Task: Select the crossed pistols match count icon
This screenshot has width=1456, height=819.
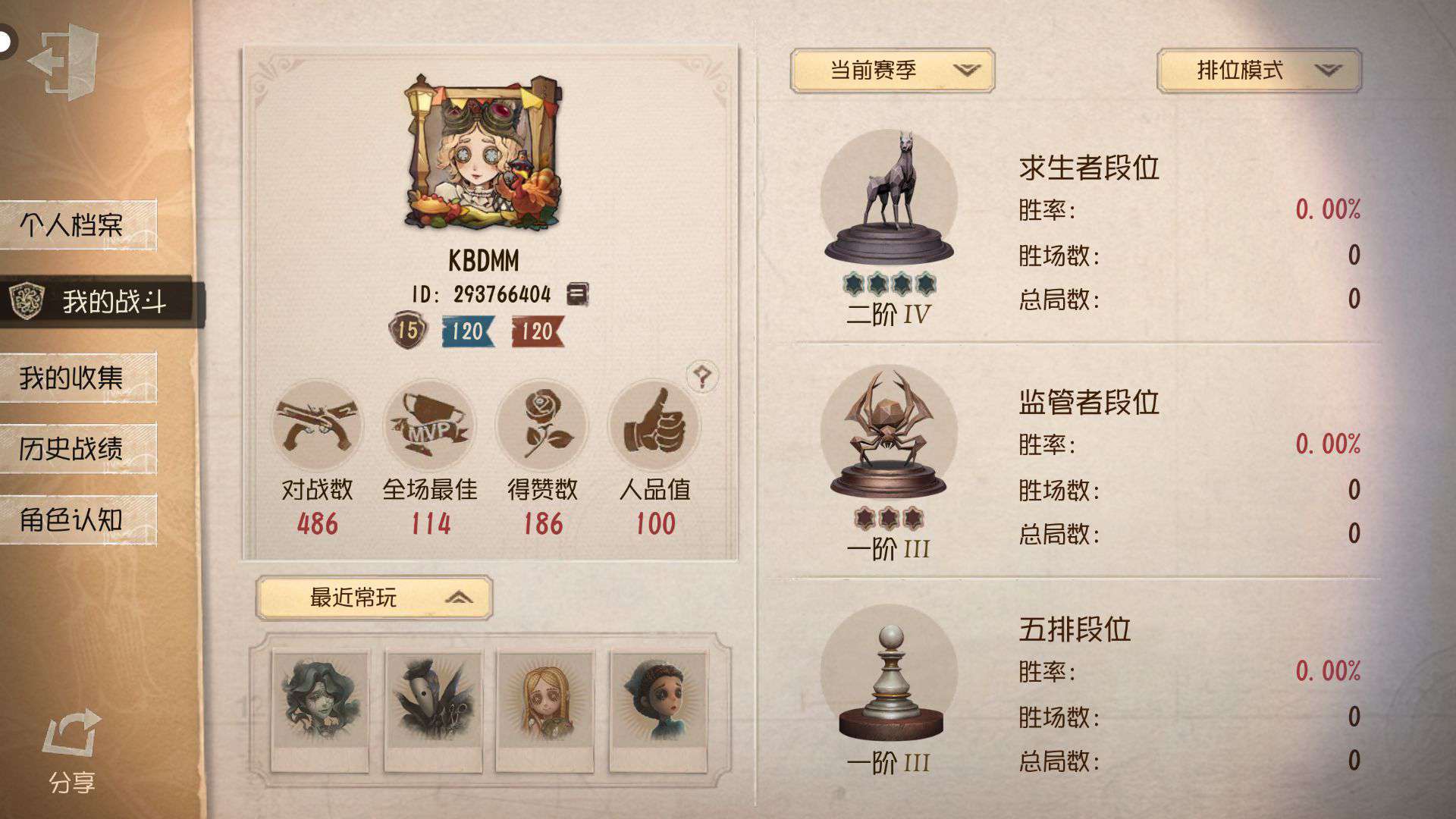Action: click(317, 425)
